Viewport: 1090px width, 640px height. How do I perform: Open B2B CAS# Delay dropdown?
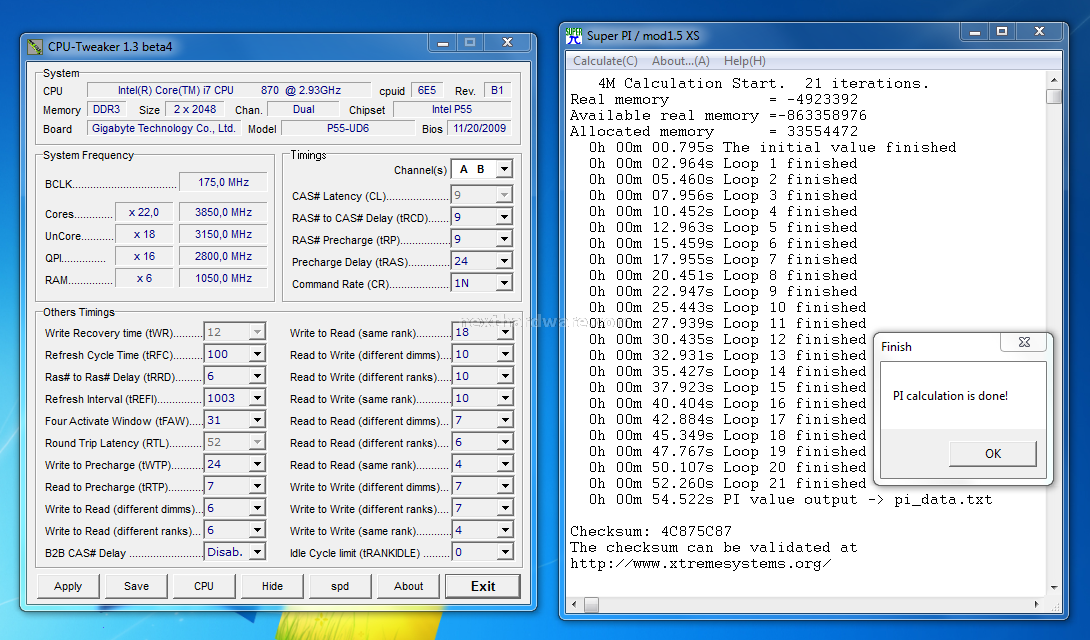(257, 552)
